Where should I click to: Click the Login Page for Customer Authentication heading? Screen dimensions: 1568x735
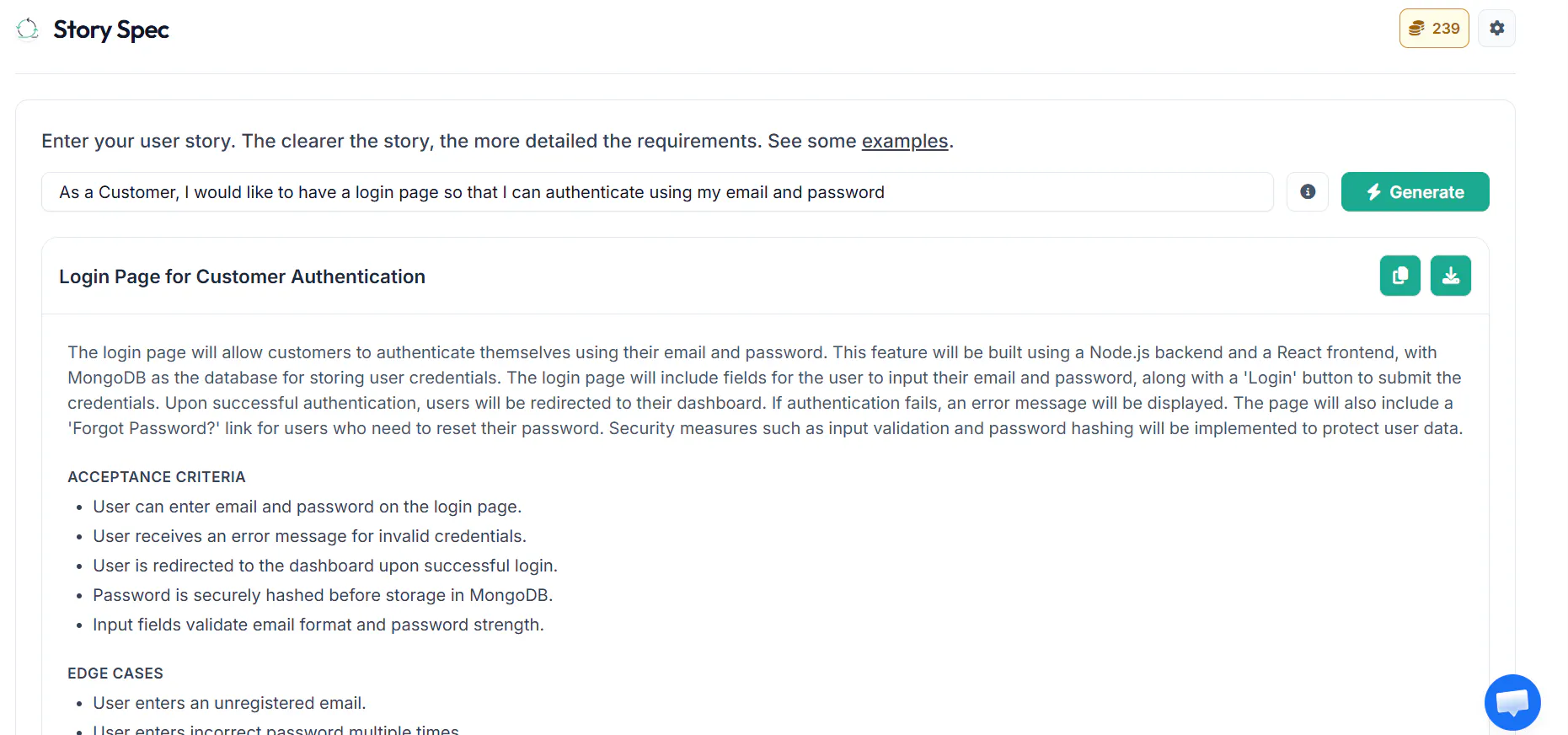coord(242,276)
